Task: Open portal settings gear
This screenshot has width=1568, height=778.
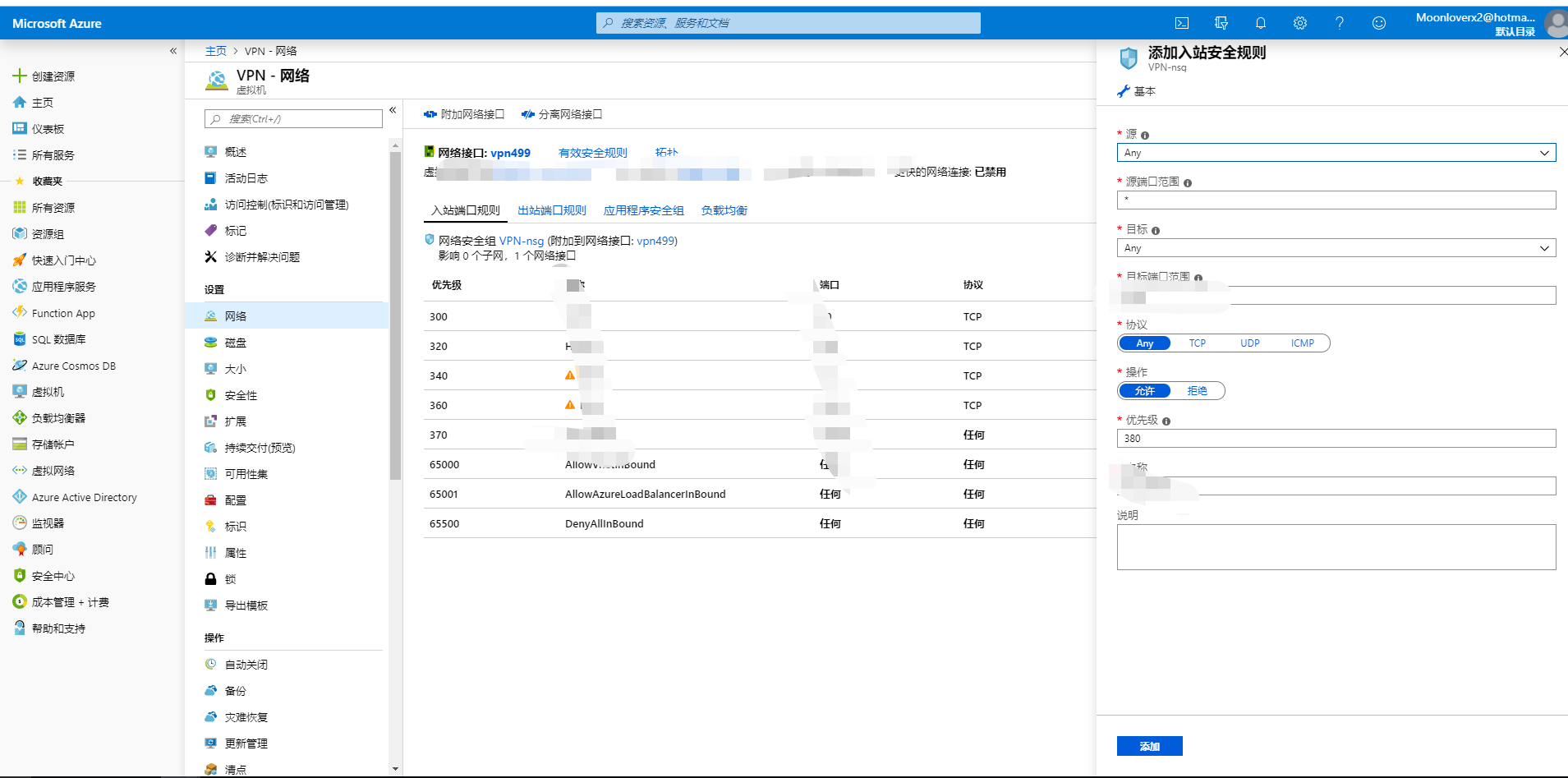Action: 1300,23
